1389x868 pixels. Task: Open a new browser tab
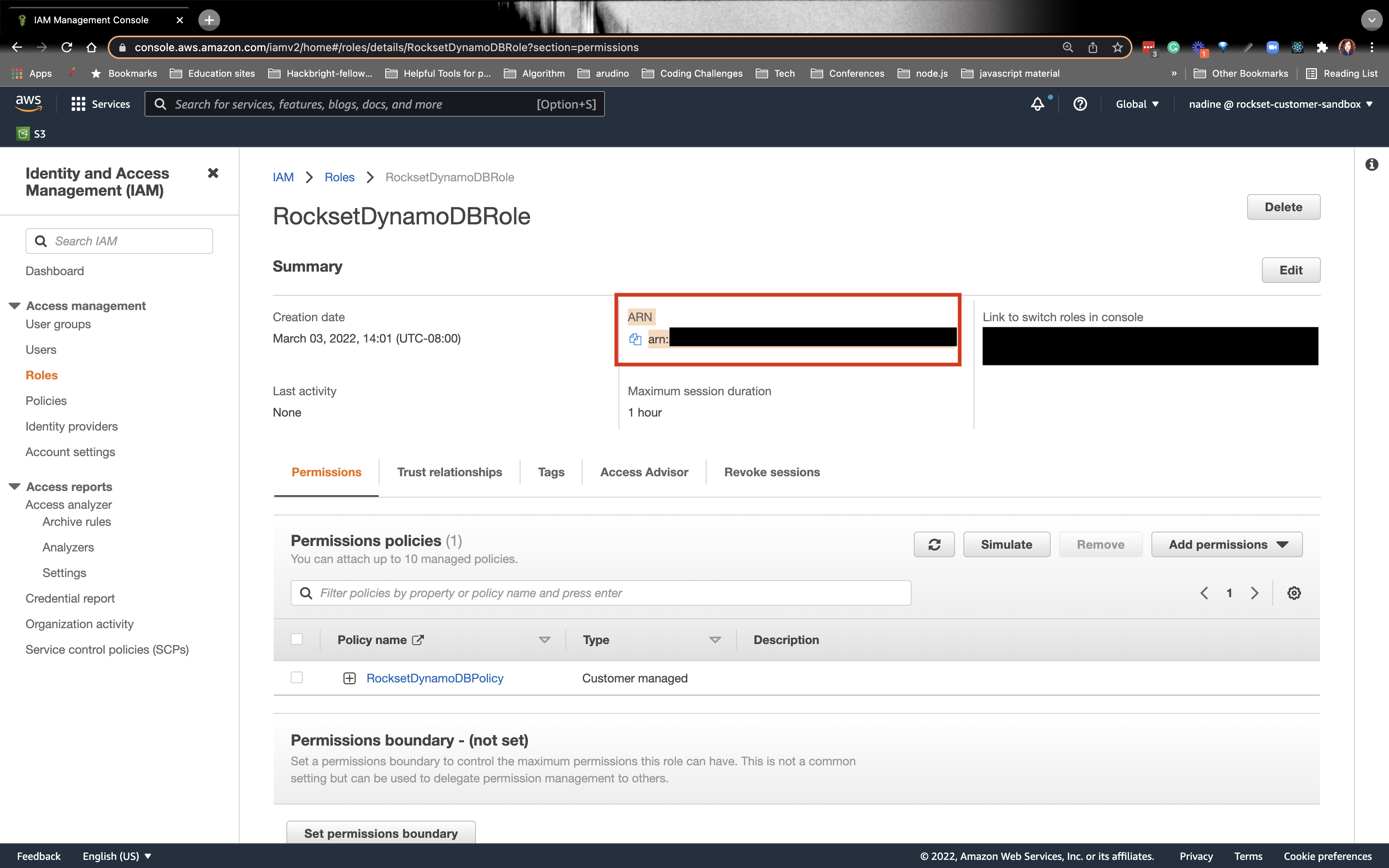(x=209, y=20)
